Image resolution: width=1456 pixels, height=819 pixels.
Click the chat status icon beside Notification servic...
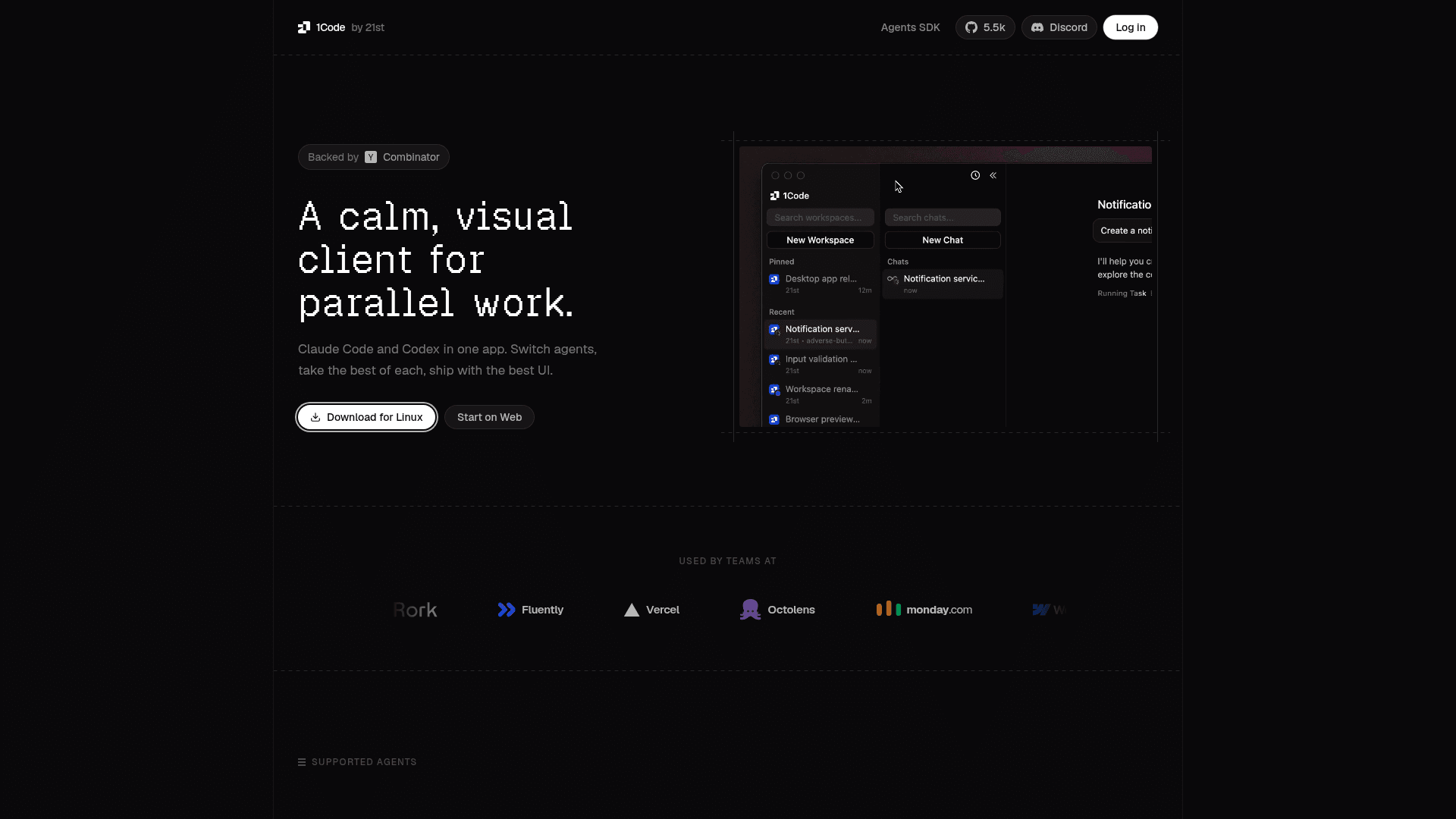tap(893, 279)
